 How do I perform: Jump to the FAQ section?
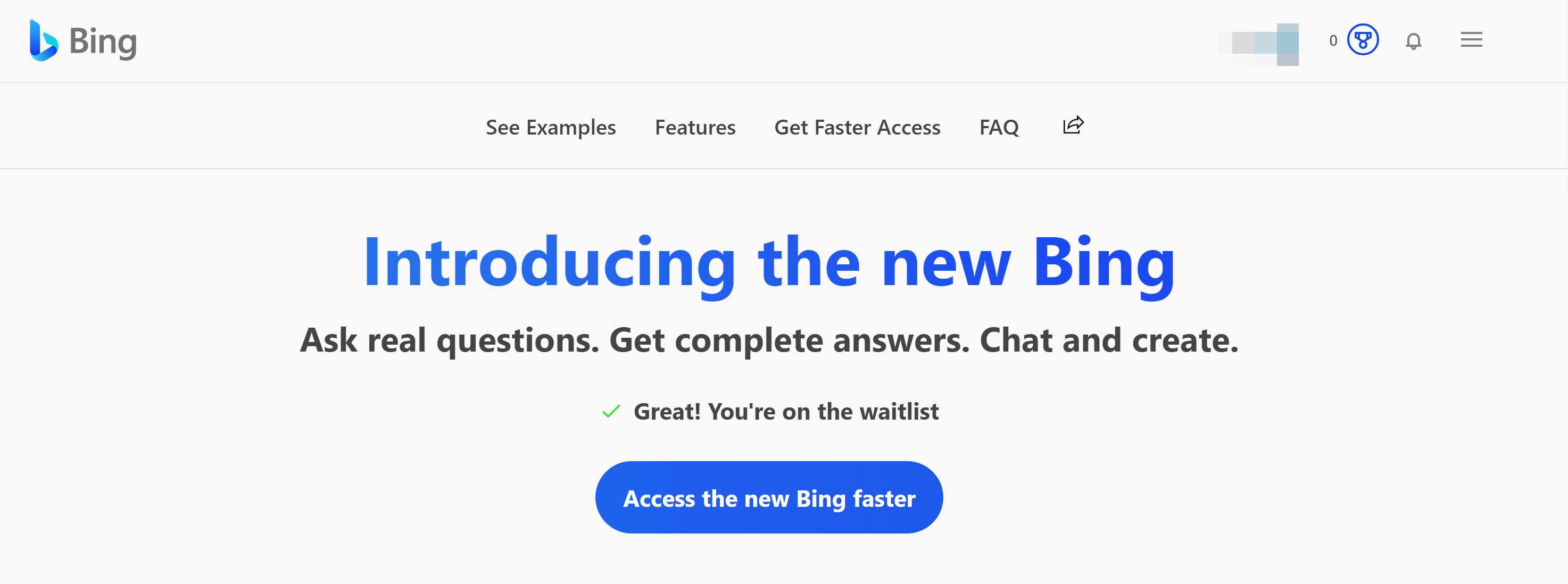tap(998, 127)
